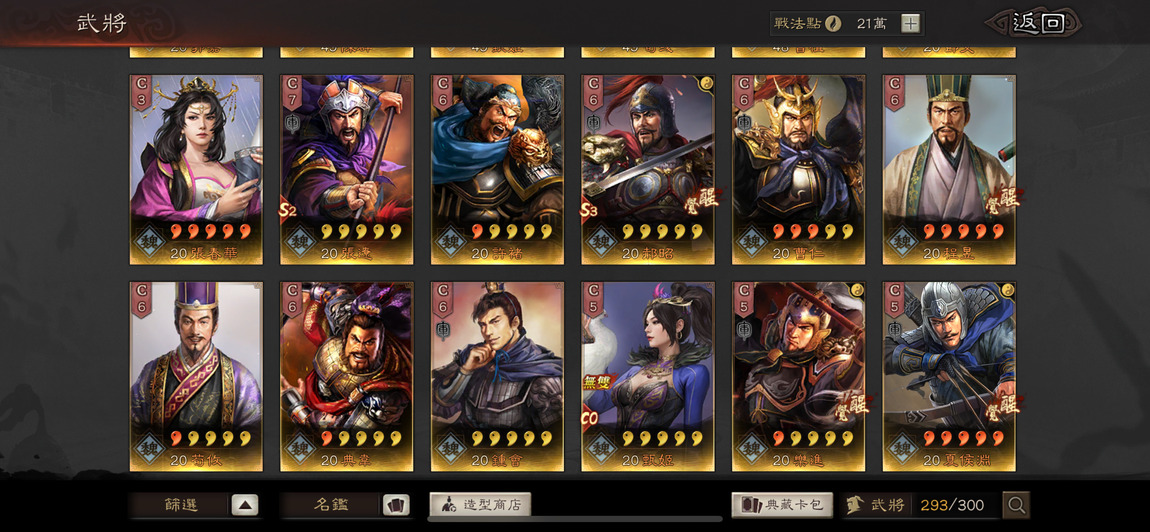Select the 典韋 general card
This screenshot has width=1150, height=532.
tap(346, 376)
